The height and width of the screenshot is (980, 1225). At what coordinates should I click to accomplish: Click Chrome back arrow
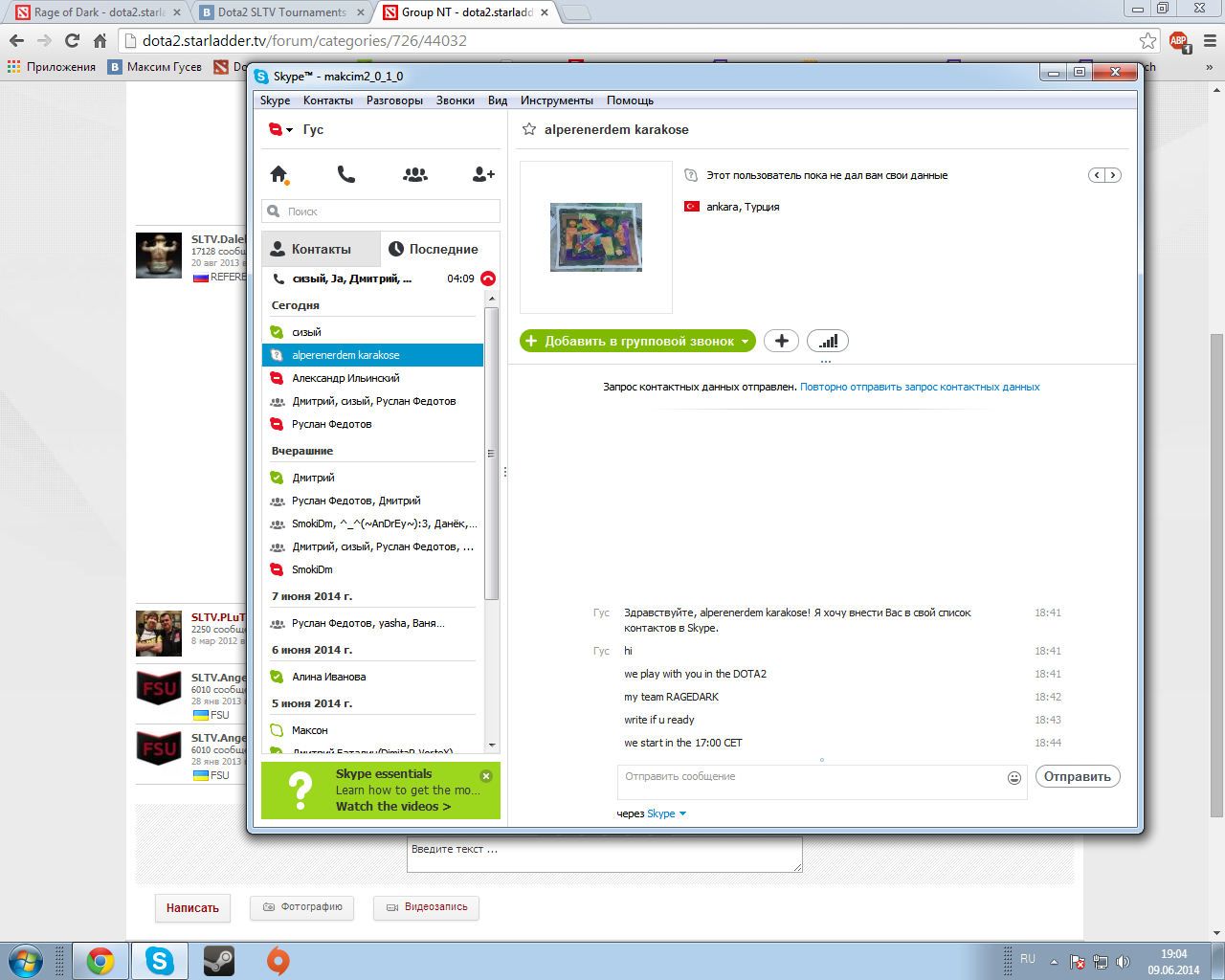click(16, 40)
